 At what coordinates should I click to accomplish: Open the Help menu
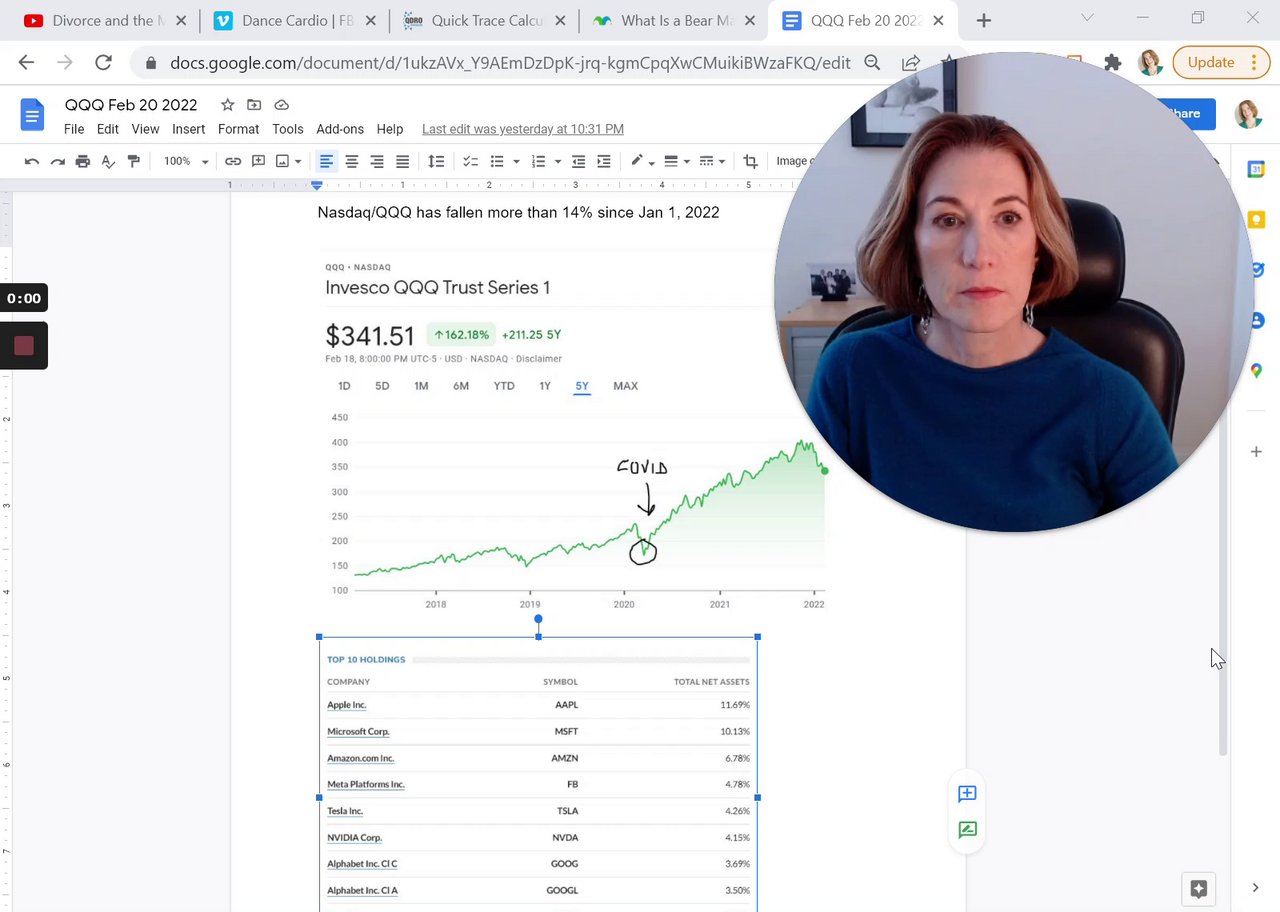(x=390, y=129)
